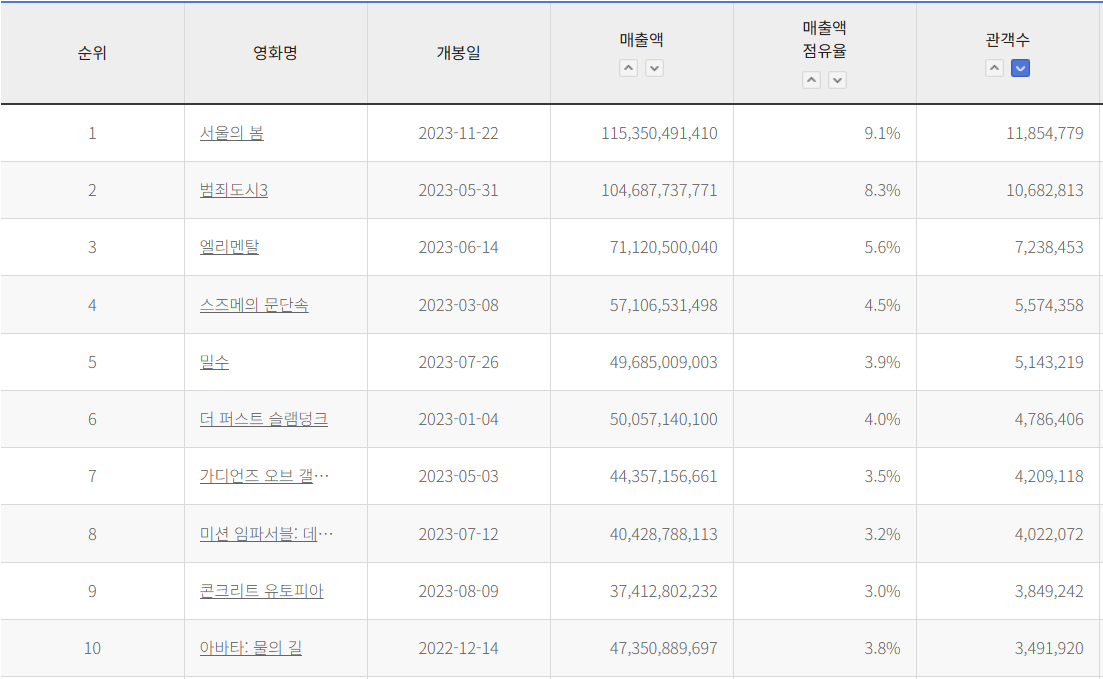
Task: Click the 엘리멘탈 movie title
Action: (229, 247)
